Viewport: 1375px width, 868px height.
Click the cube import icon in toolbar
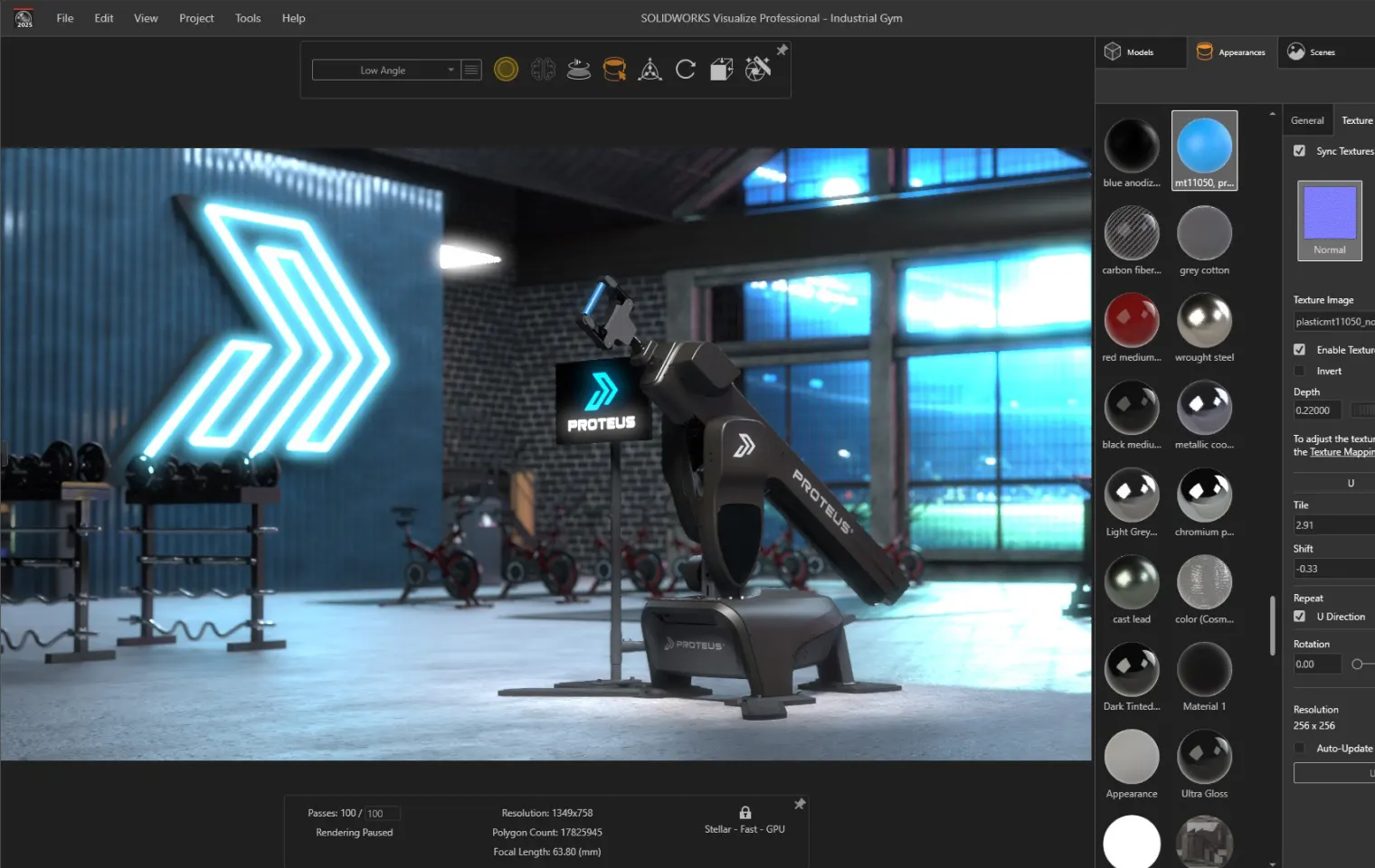721,70
